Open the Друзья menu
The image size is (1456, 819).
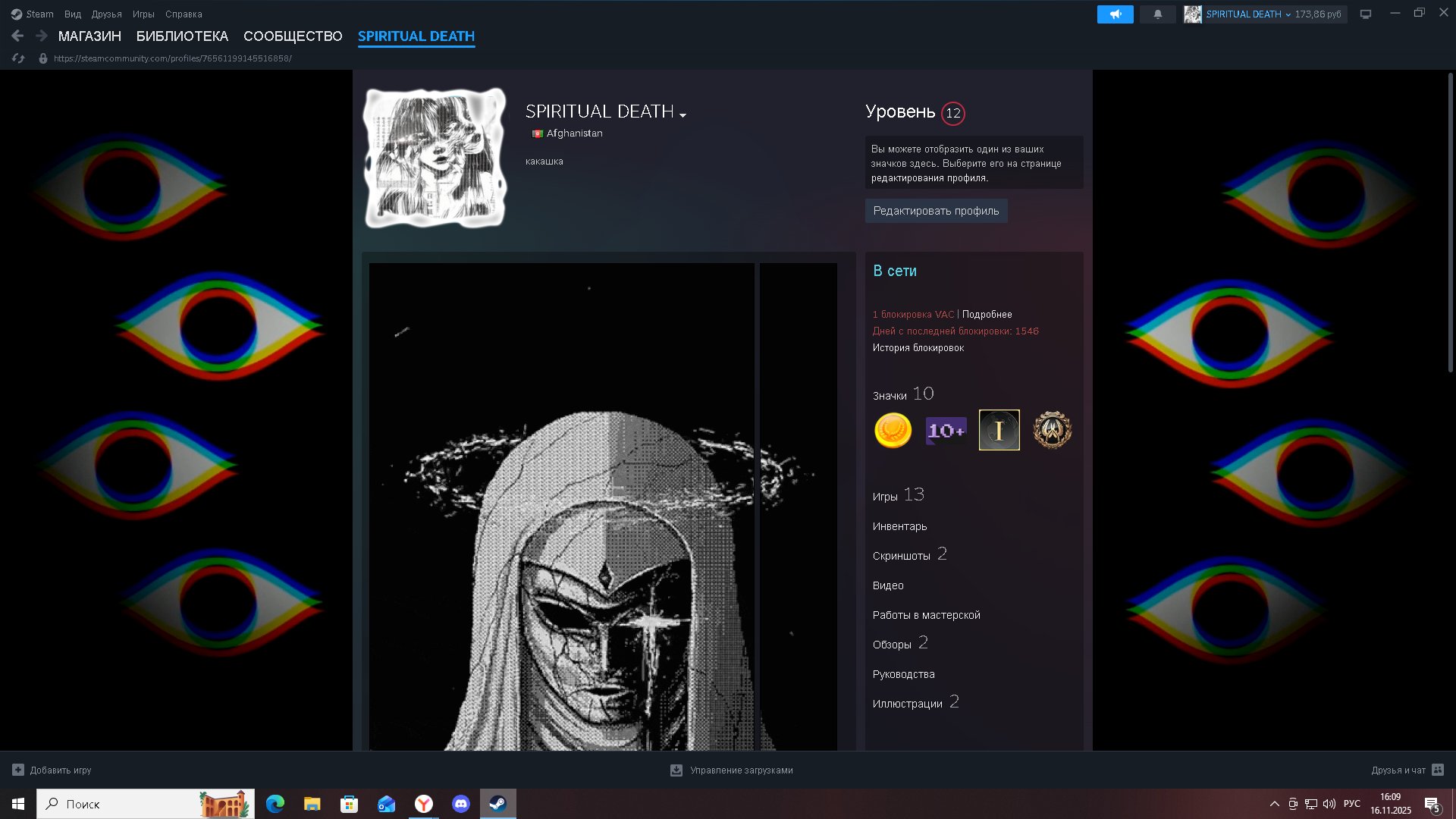106,14
